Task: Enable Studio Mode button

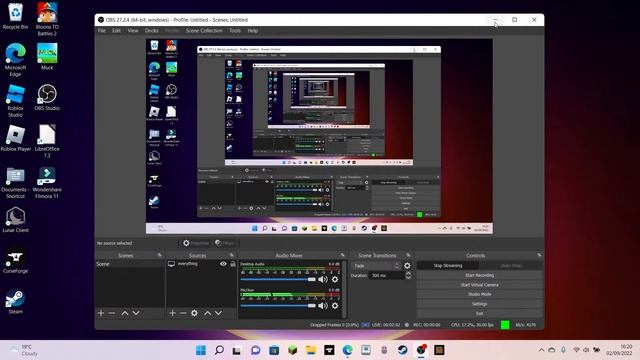Action: pos(480,294)
